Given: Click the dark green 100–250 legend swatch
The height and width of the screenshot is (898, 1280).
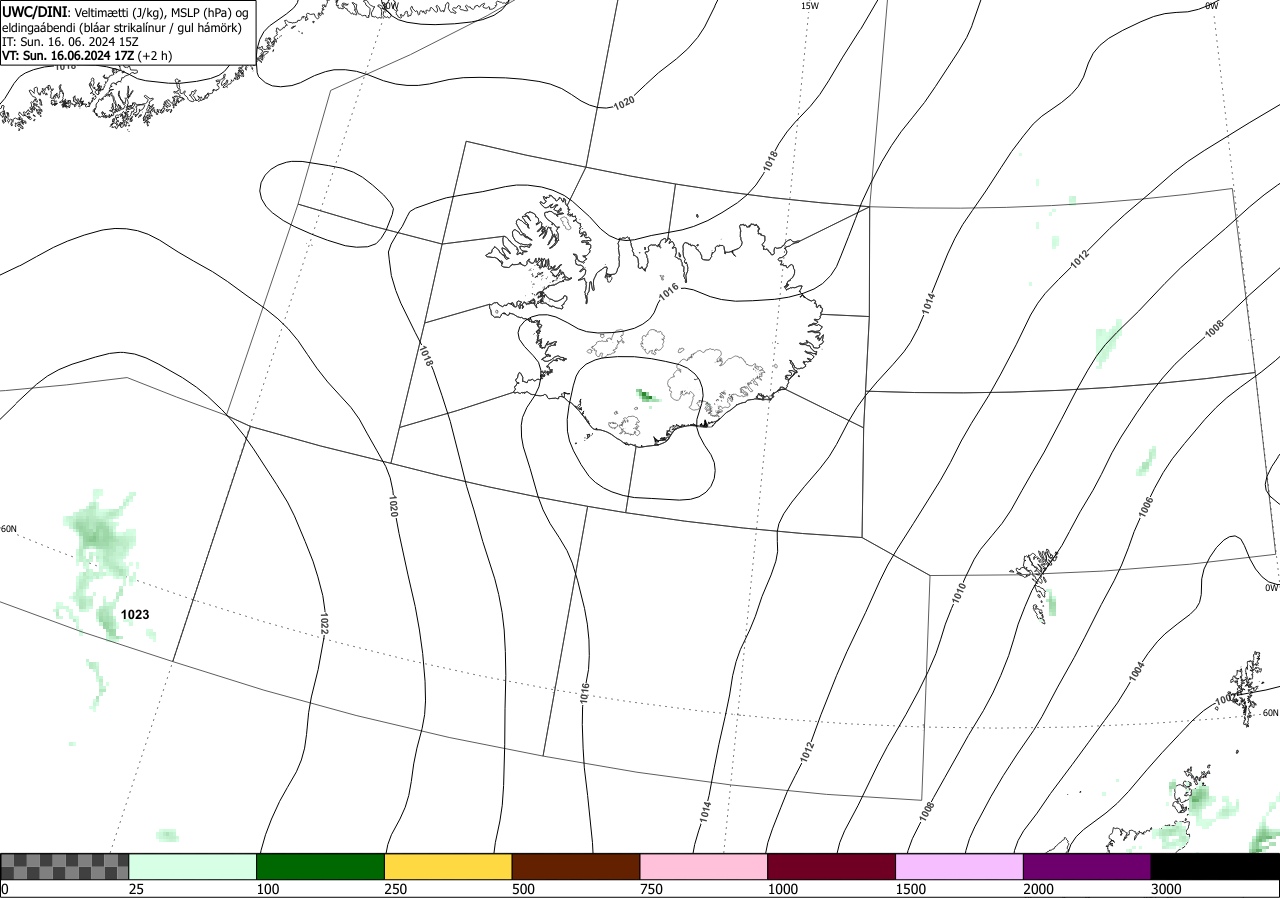Looking at the screenshot, I should 321,866.
